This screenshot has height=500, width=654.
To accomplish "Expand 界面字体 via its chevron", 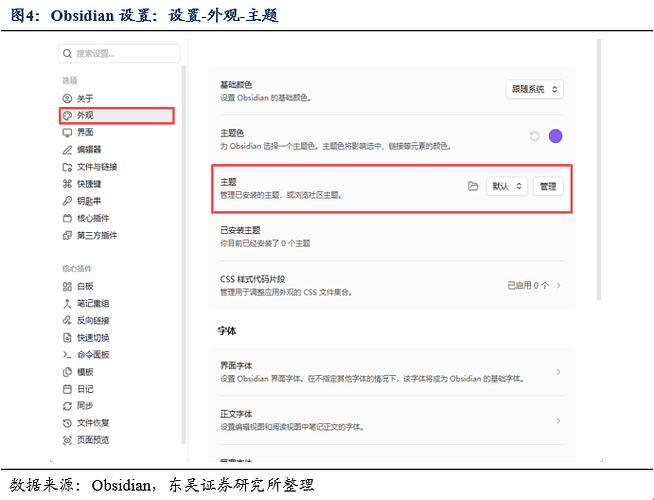I will coord(558,372).
